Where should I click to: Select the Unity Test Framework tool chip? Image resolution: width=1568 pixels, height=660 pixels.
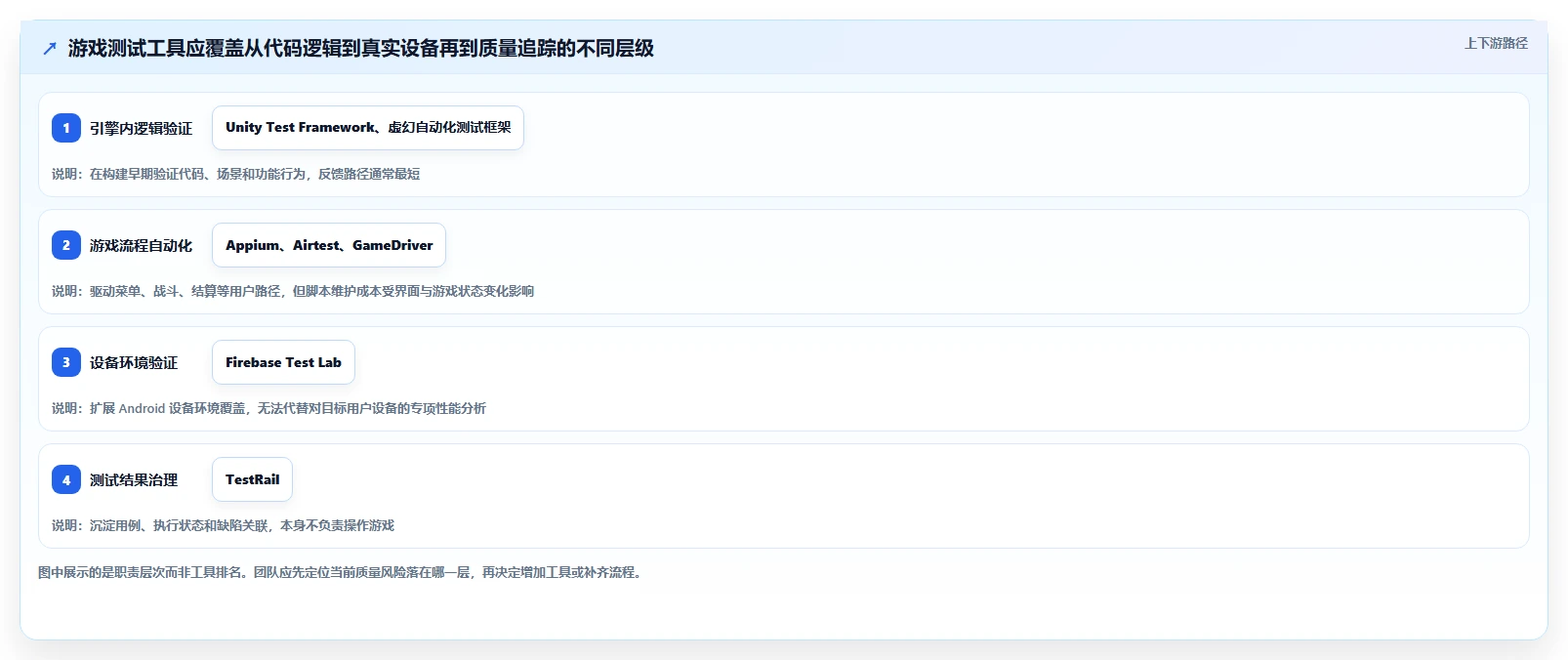pyautogui.click(x=368, y=128)
